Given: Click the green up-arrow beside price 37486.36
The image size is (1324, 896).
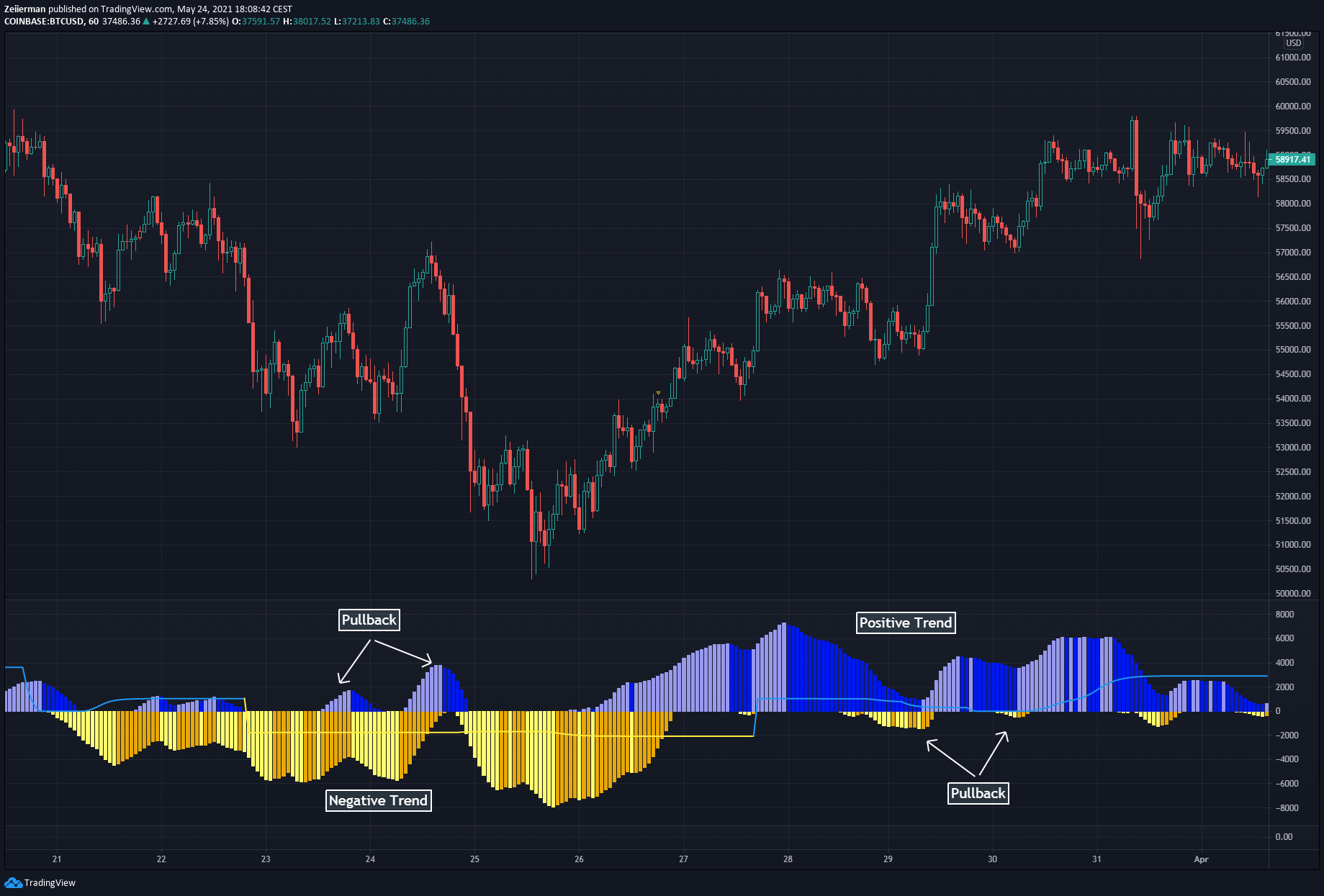Looking at the screenshot, I should [x=147, y=22].
